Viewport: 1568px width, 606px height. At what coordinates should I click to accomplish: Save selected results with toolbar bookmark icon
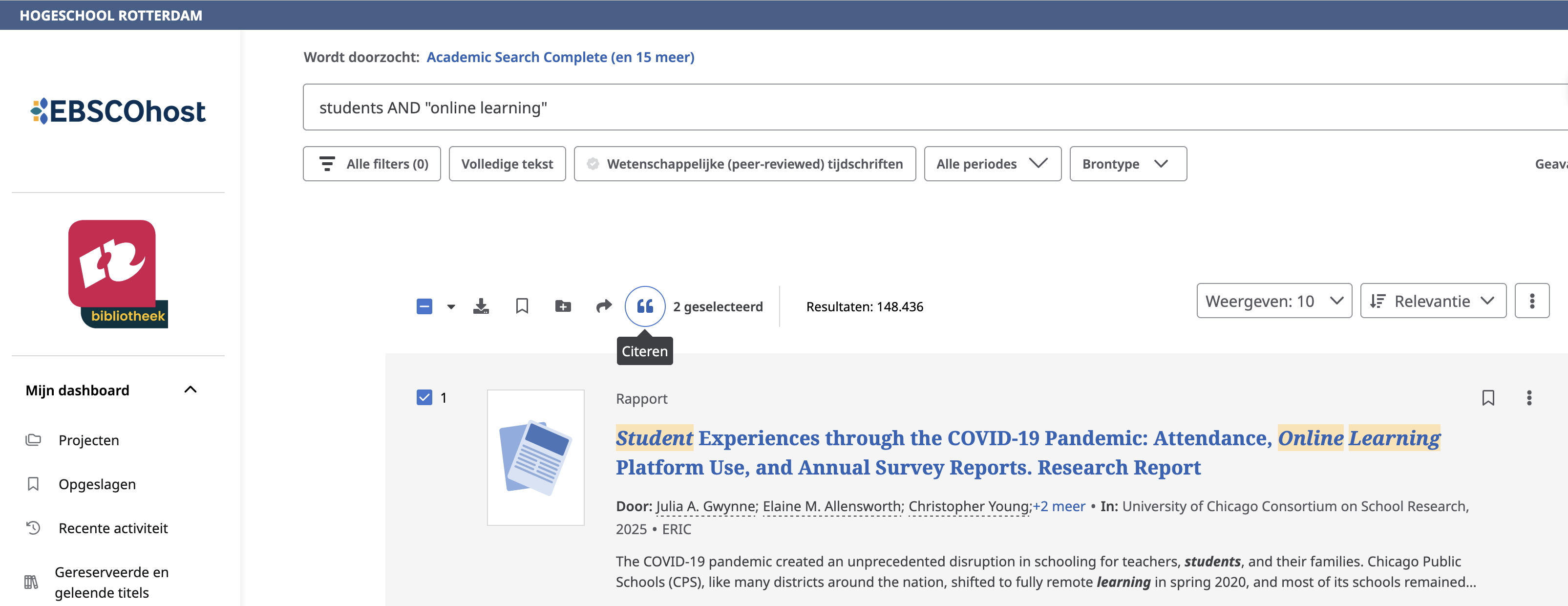coord(522,306)
